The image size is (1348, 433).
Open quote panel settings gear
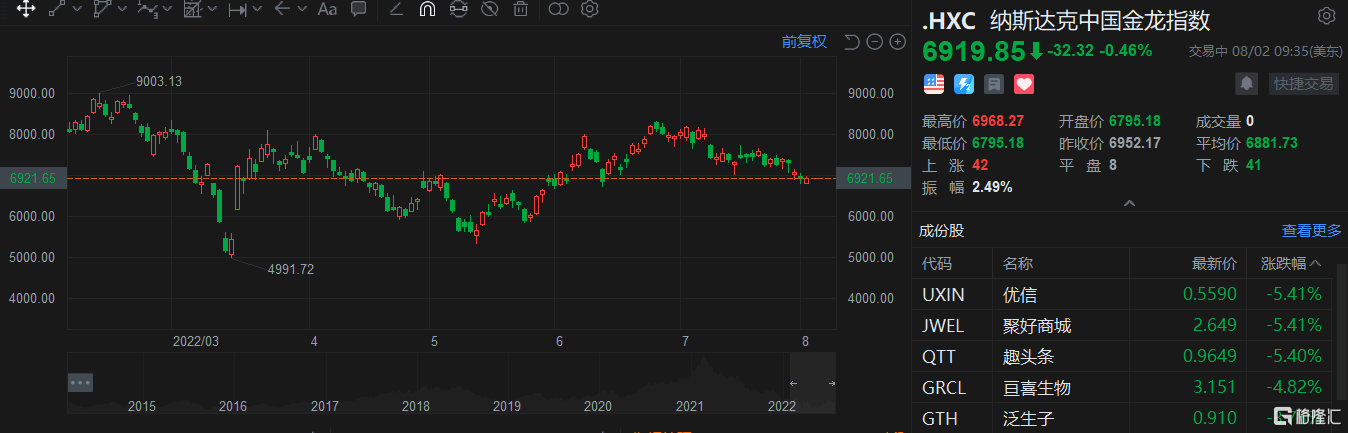[1327, 16]
